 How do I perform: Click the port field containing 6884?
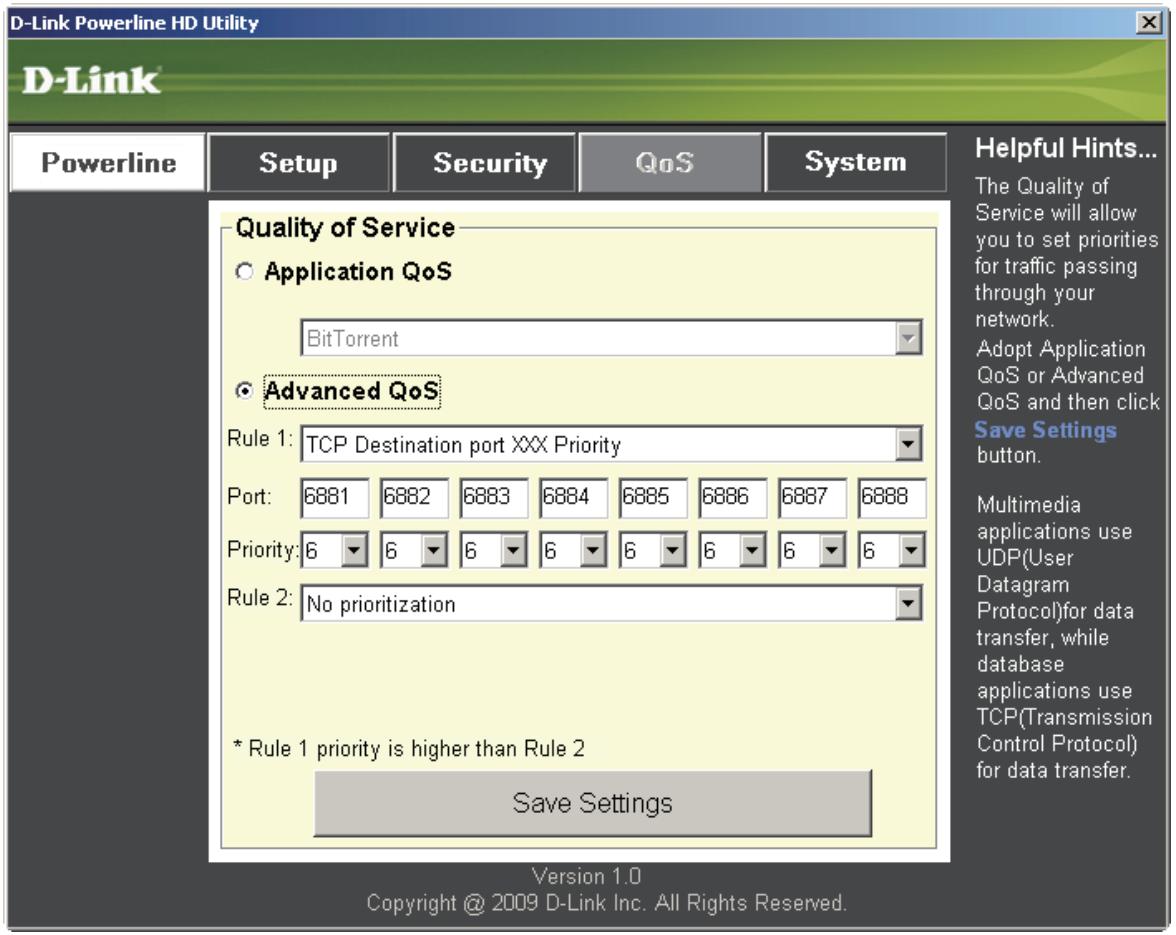click(x=573, y=497)
